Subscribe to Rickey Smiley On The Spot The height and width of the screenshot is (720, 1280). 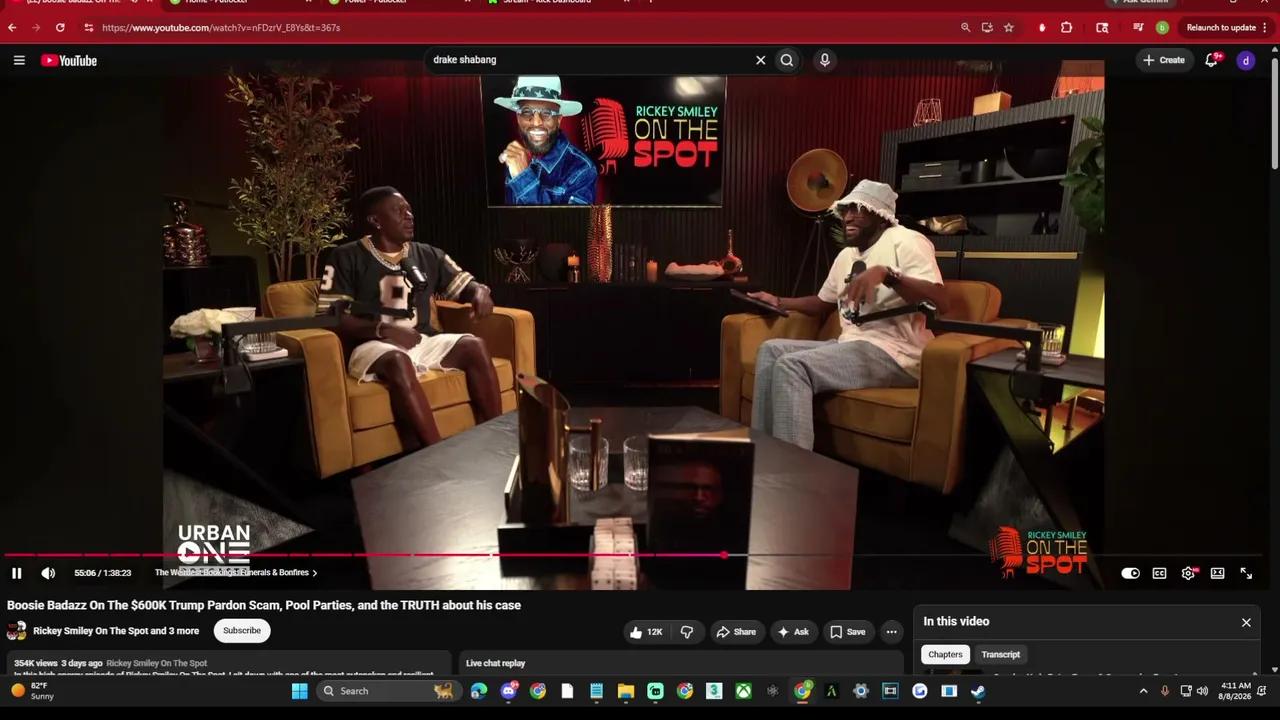(242, 631)
